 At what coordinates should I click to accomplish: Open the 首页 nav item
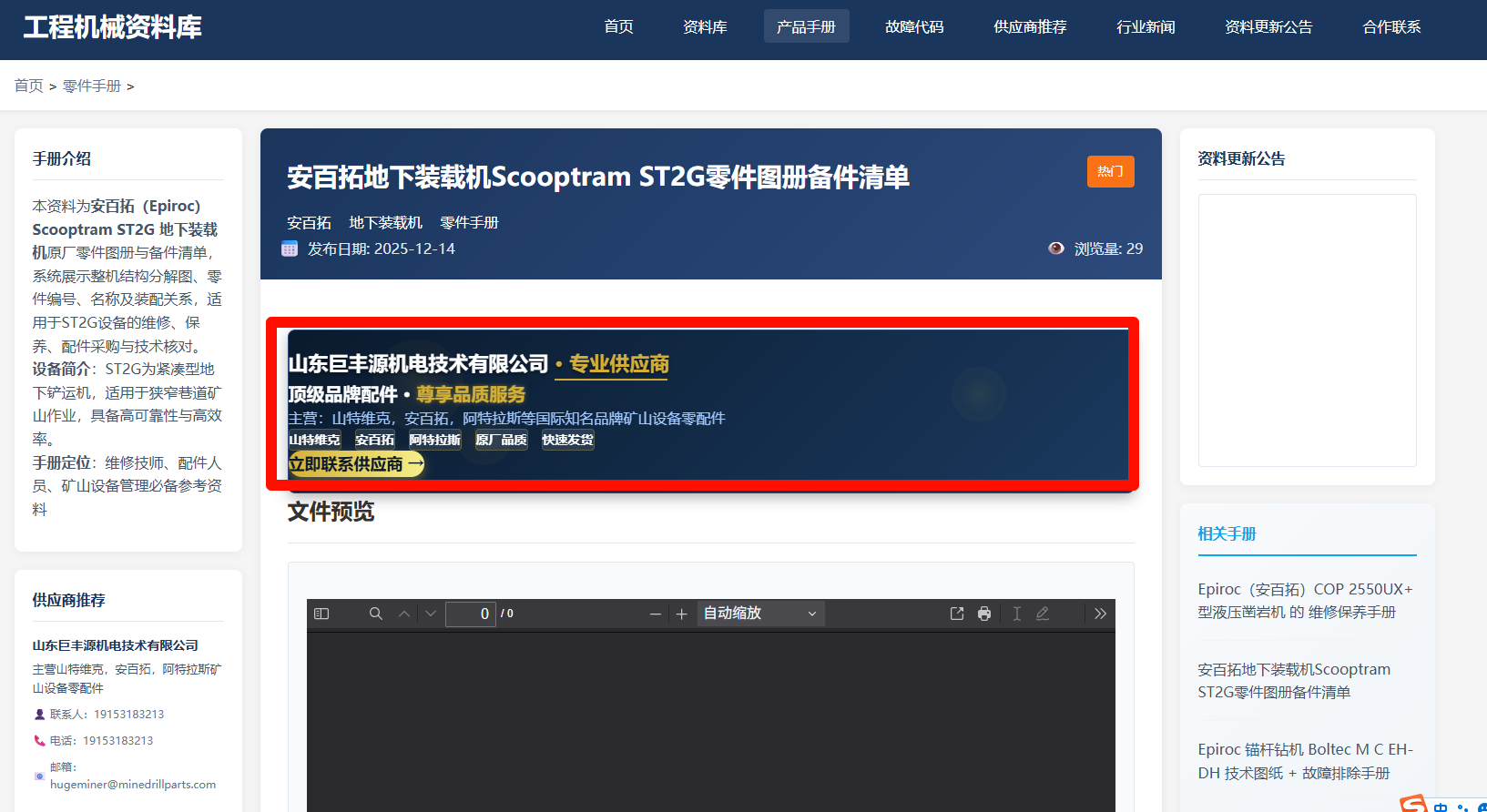coord(619,26)
